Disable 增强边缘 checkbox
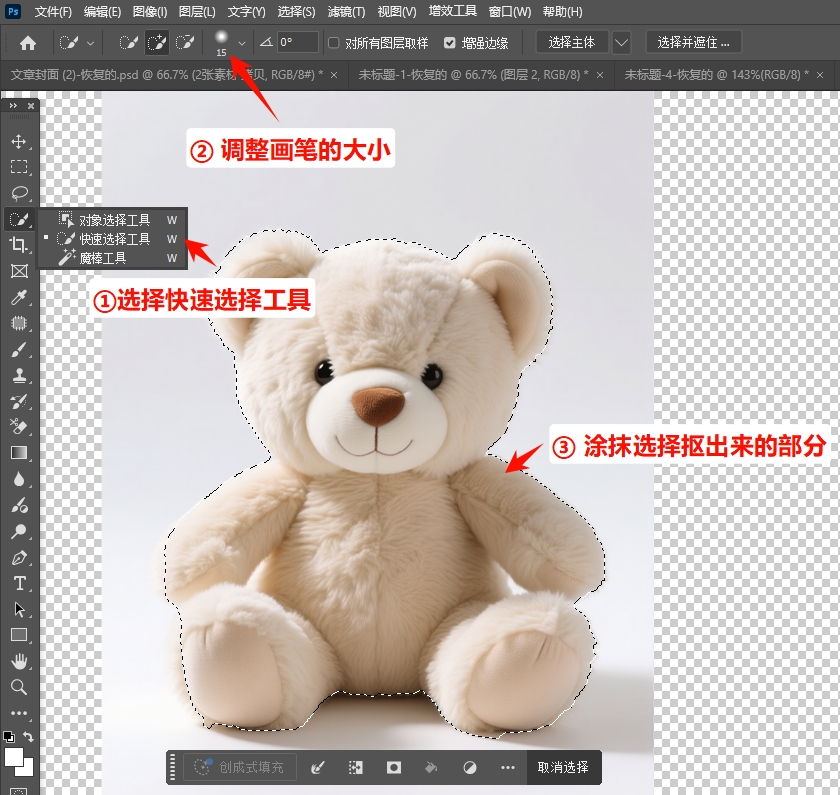 447,43
